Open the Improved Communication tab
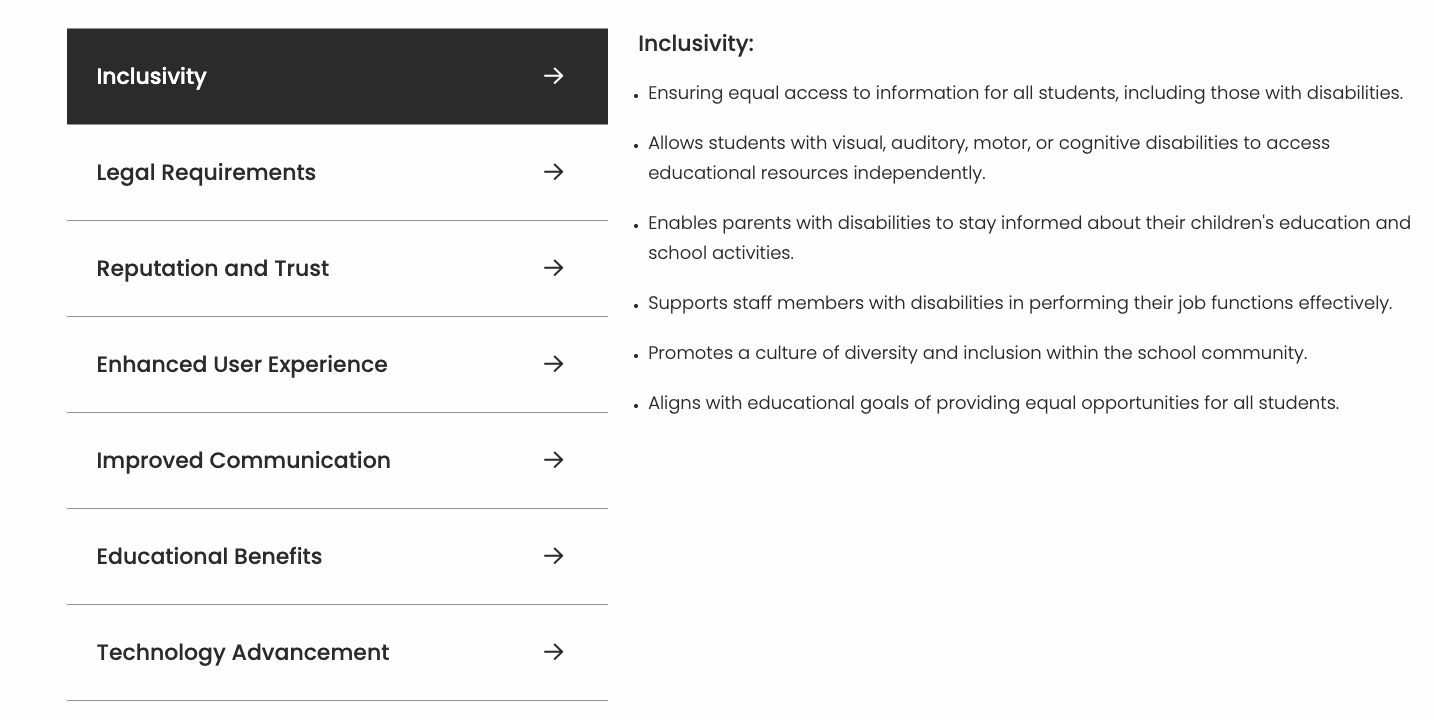 pyautogui.click(x=243, y=461)
